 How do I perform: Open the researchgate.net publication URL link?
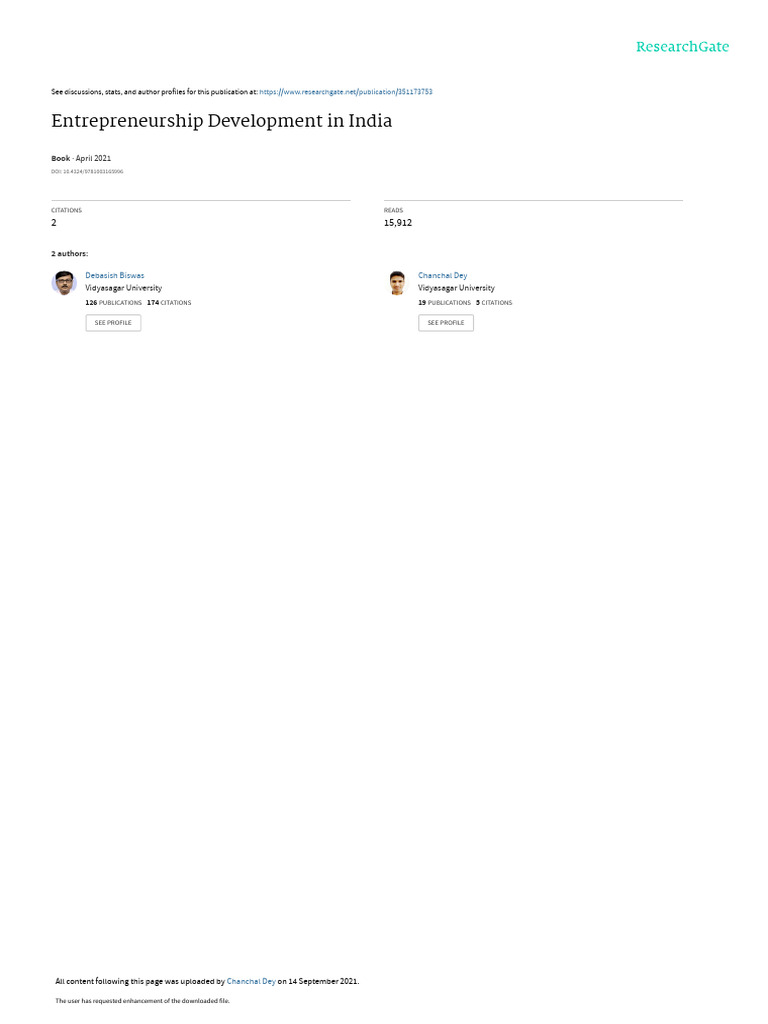click(x=345, y=91)
